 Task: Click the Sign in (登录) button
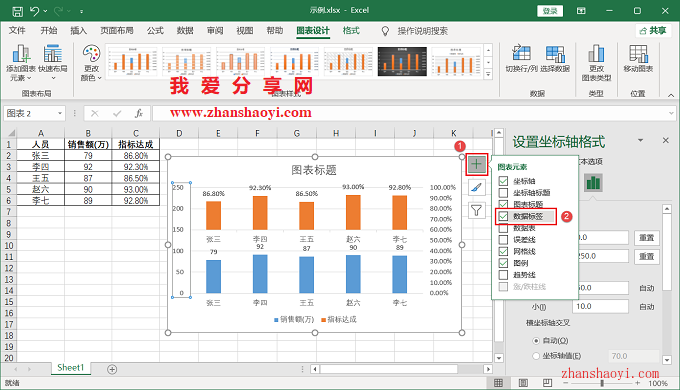[550, 11]
